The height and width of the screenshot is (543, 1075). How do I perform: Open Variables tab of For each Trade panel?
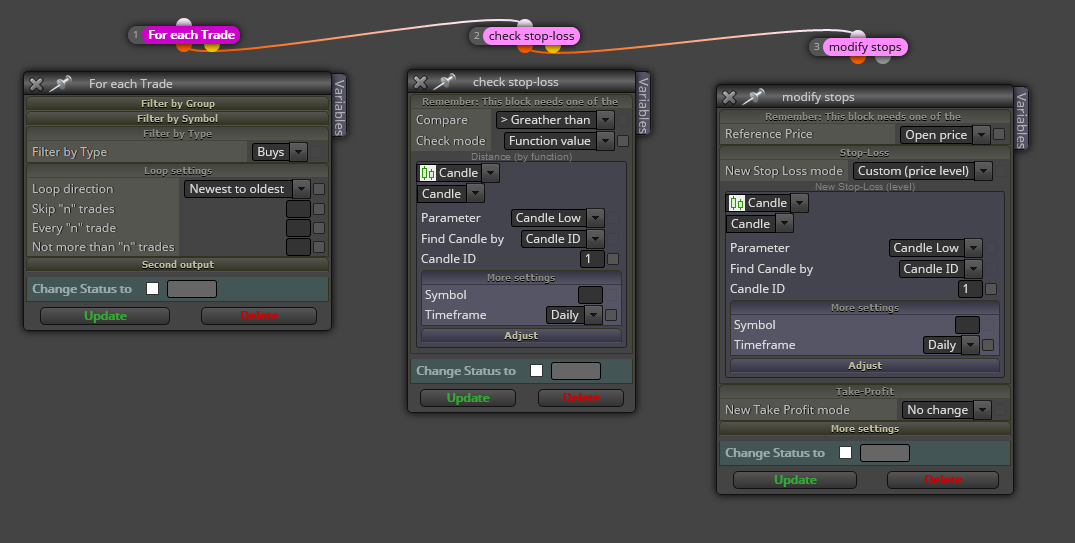point(339,106)
